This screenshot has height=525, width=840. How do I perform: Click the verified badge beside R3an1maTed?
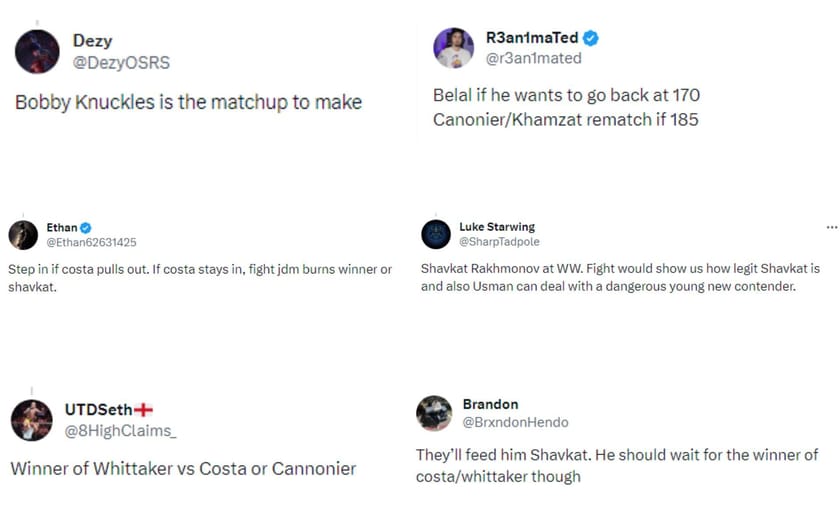pyautogui.click(x=591, y=38)
